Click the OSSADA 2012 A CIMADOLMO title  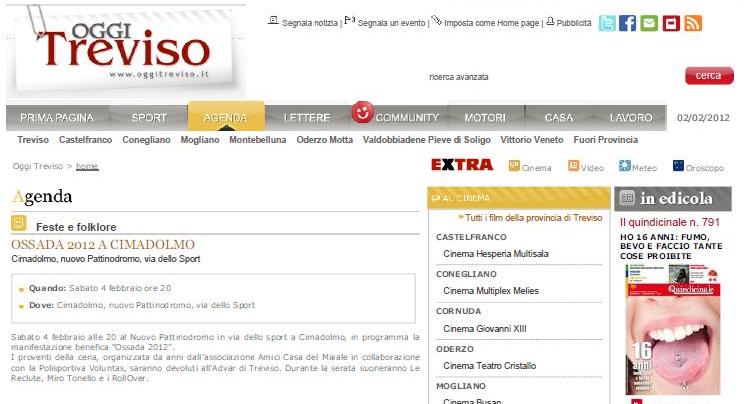[103, 245]
